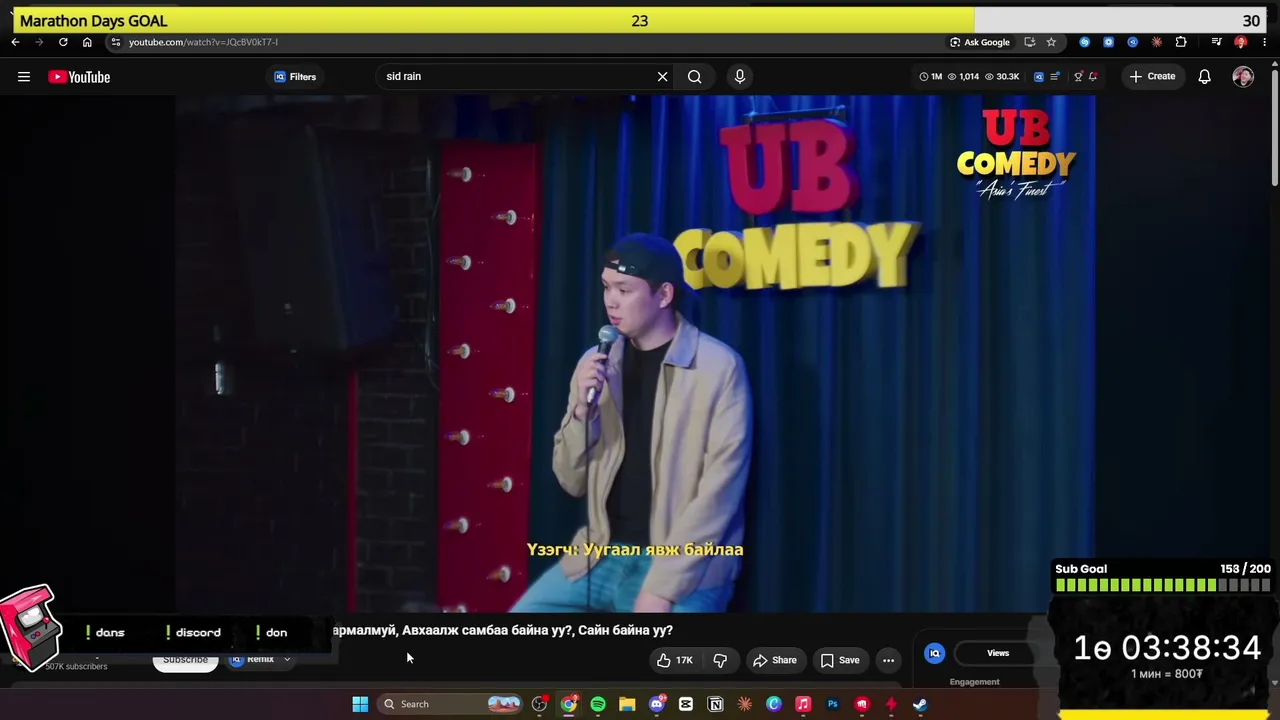
Task: Click the vidIQ panel logo beside Views
Action: click(934, 653)
